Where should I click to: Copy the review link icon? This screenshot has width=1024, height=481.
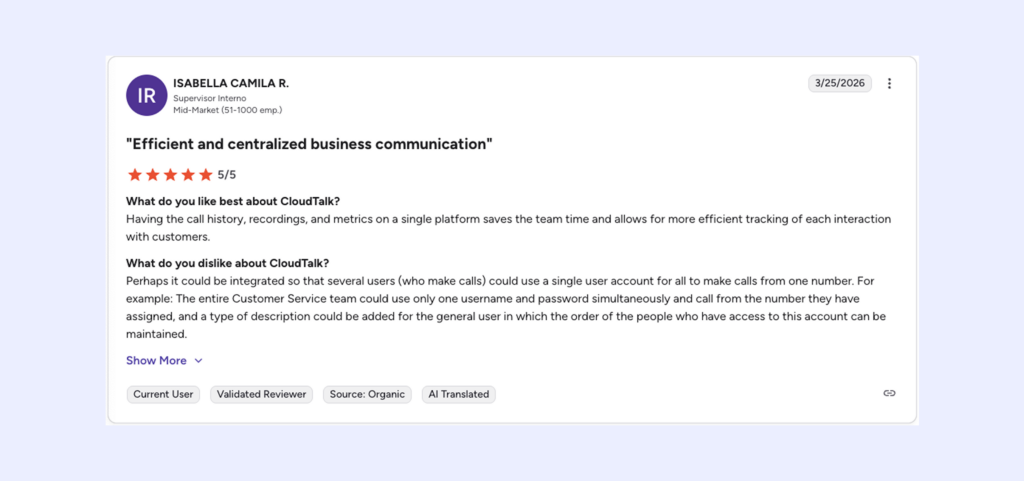[x=889, y=394]
